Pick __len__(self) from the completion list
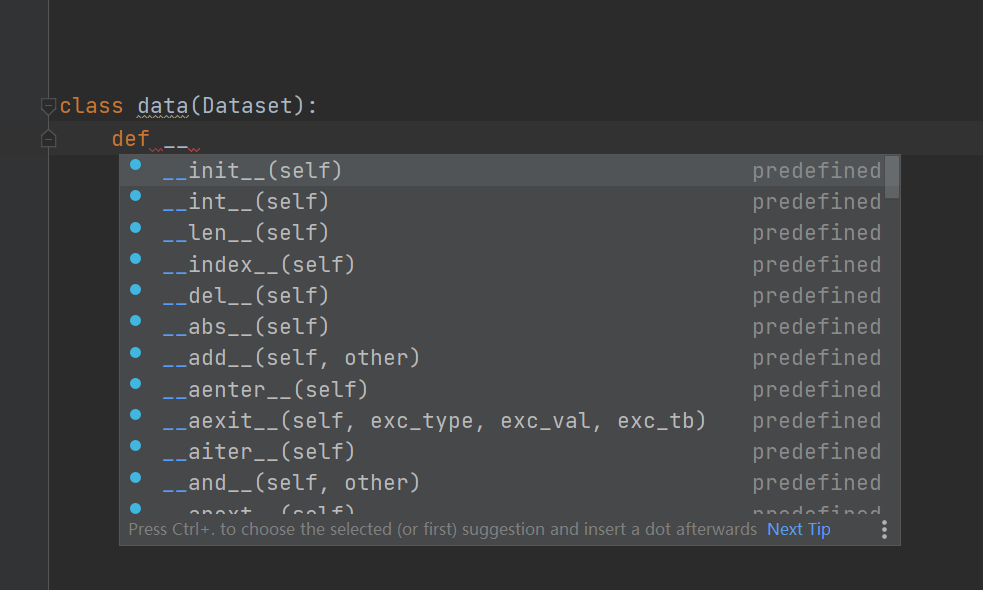Image resolution: width=983 pixels, height=590 pixels. [246, 233]
